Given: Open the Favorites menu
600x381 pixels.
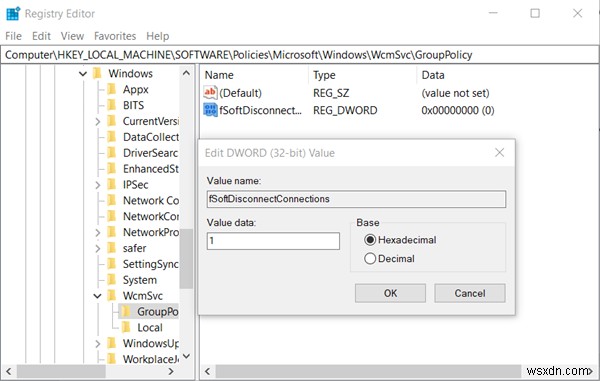Looking at the screenshot, I should [115, 36].
